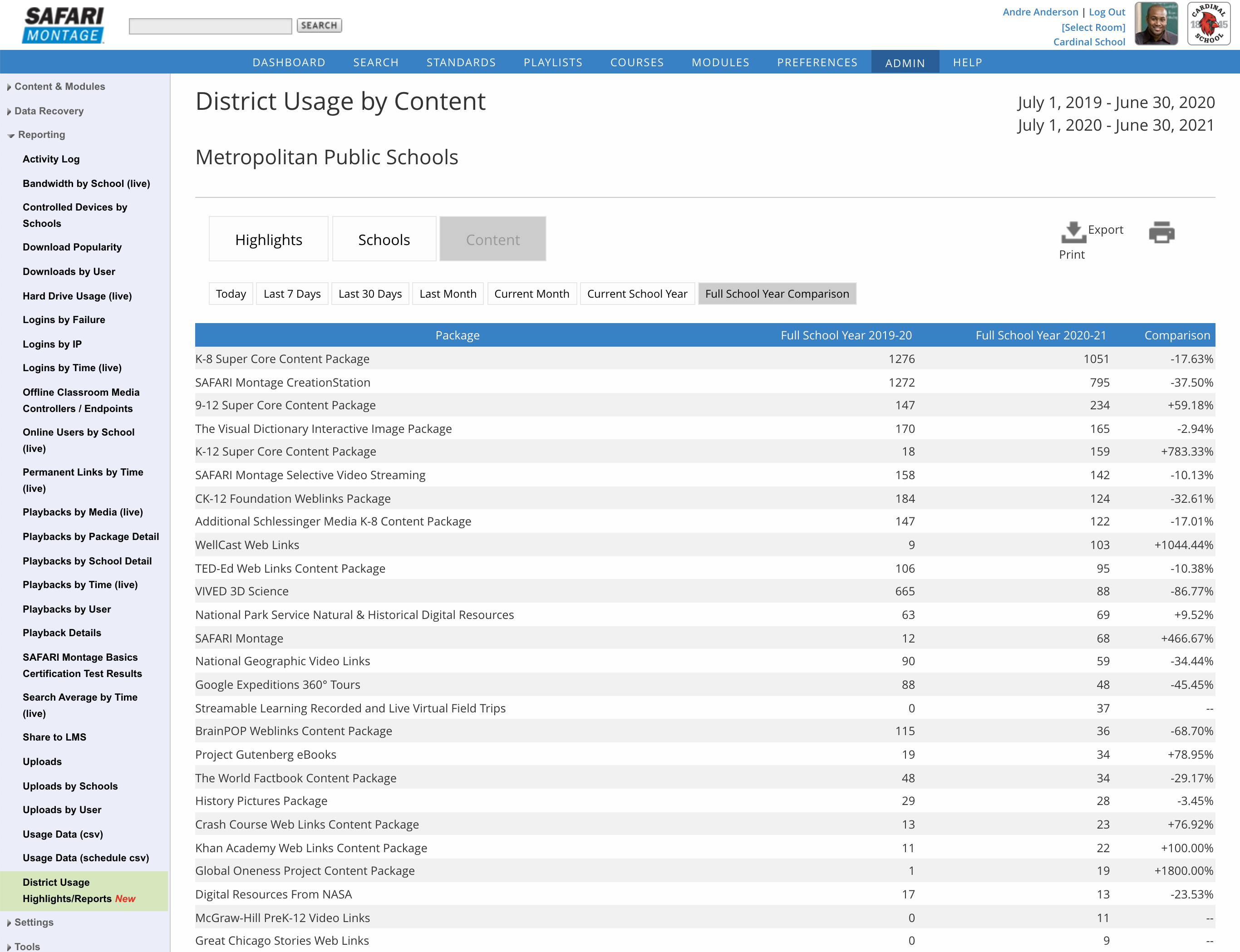Screen dimensions: 1240x952
Task: Open Controlled Devices by Schools report
Action: (75, 216)
